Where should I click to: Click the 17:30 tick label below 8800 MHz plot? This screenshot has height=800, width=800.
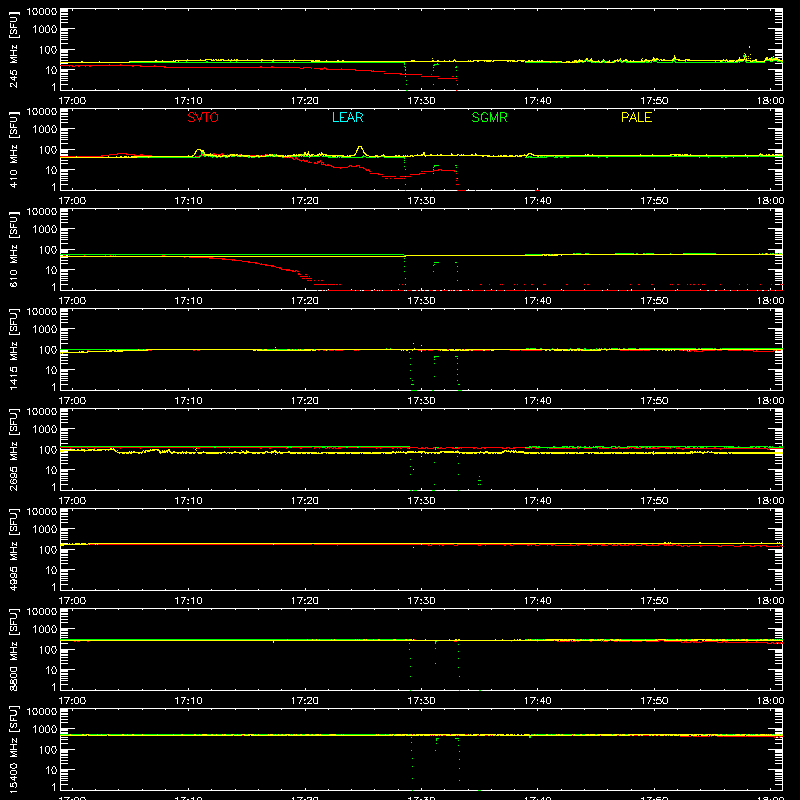click(421, 701)
